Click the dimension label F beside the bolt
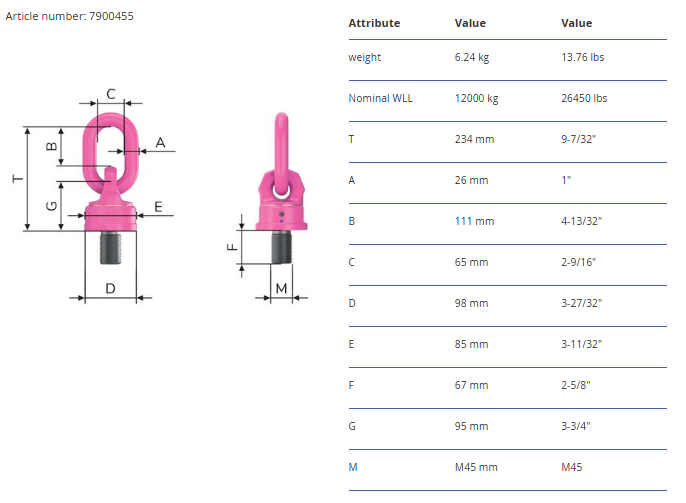Viewport: 686px width, 503px height. click(232, 247)
